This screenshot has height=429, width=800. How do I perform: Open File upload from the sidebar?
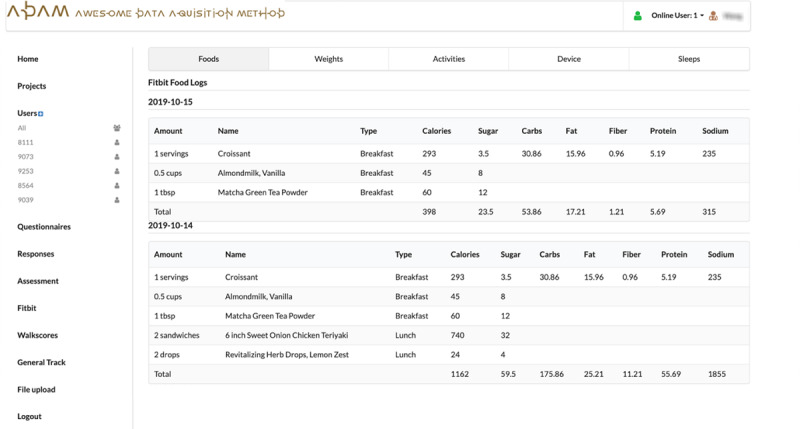(x=36, y=389)
